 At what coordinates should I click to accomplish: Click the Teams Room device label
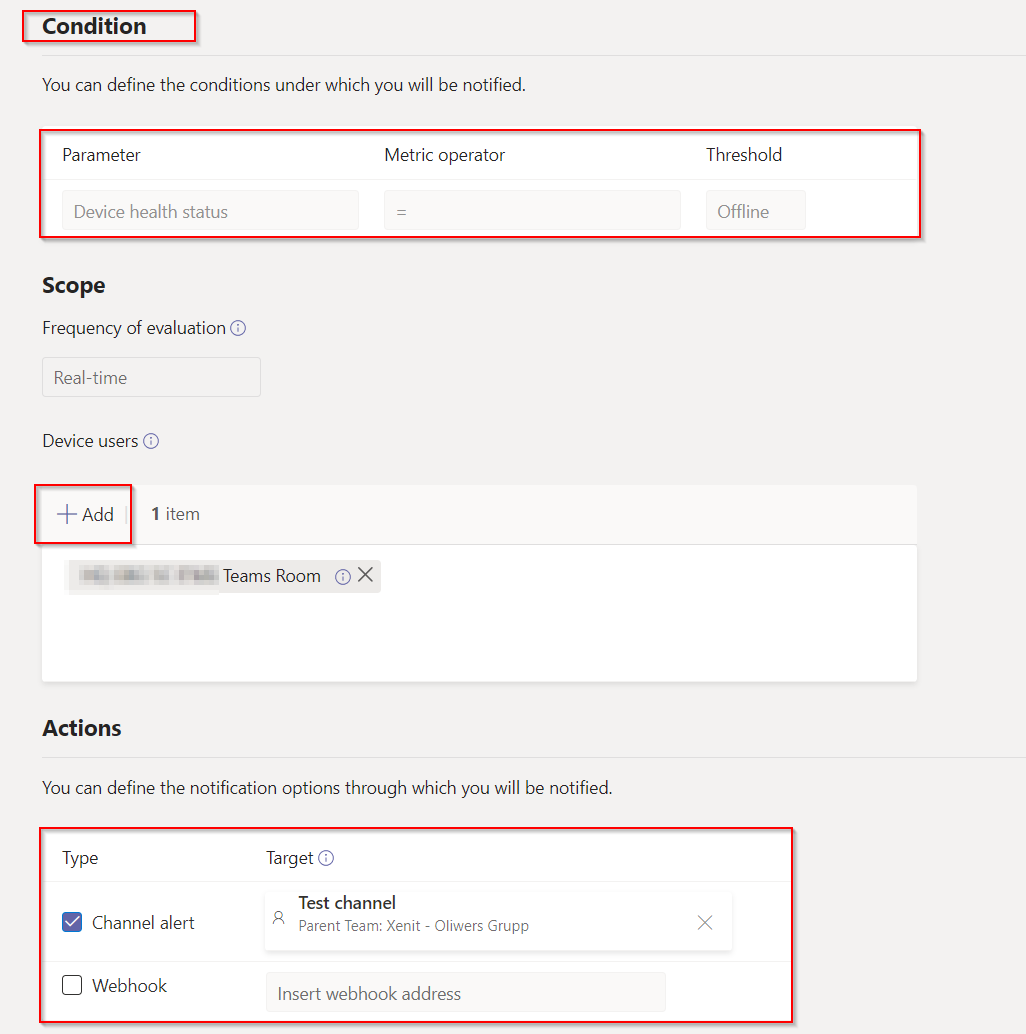click(272, 576)
